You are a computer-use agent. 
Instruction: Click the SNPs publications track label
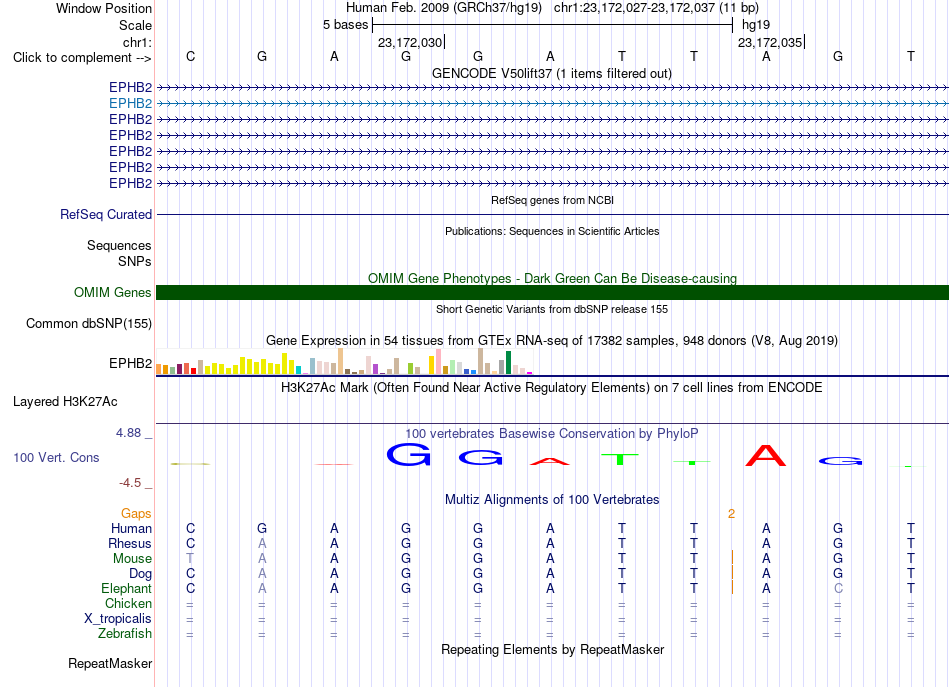pos(135,261)
